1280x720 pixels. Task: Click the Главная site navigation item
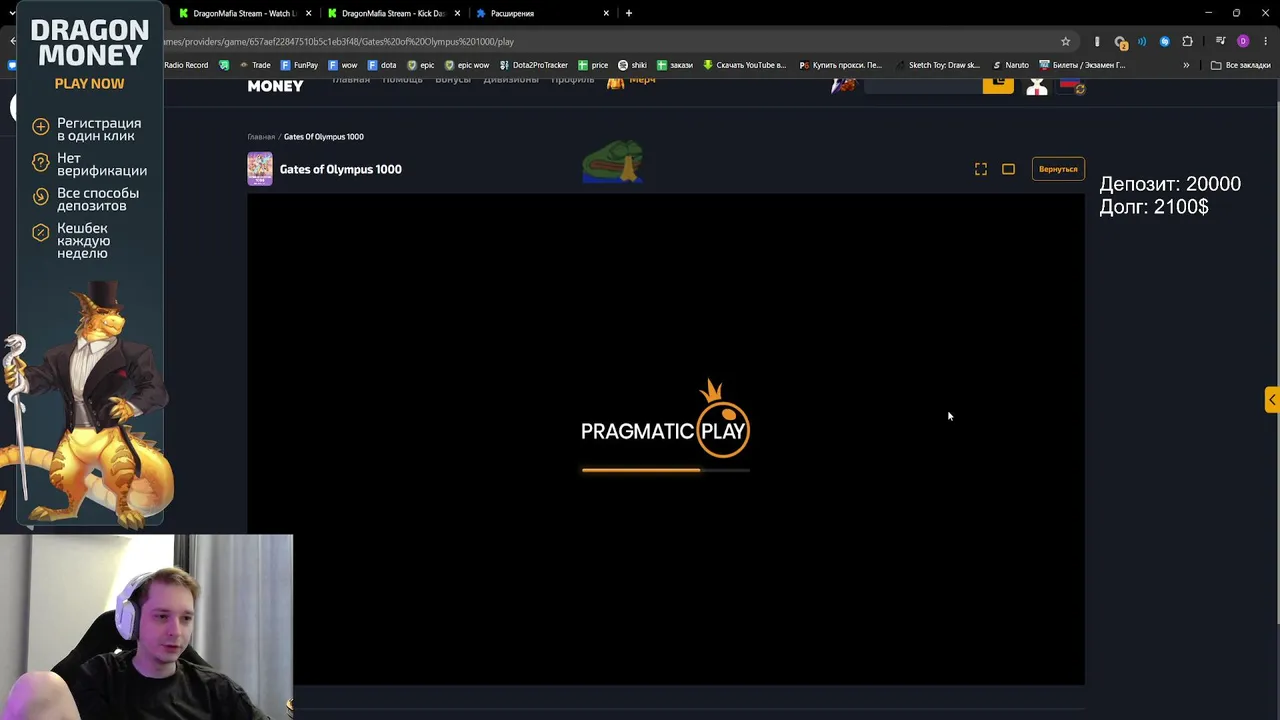click(351, 80)
